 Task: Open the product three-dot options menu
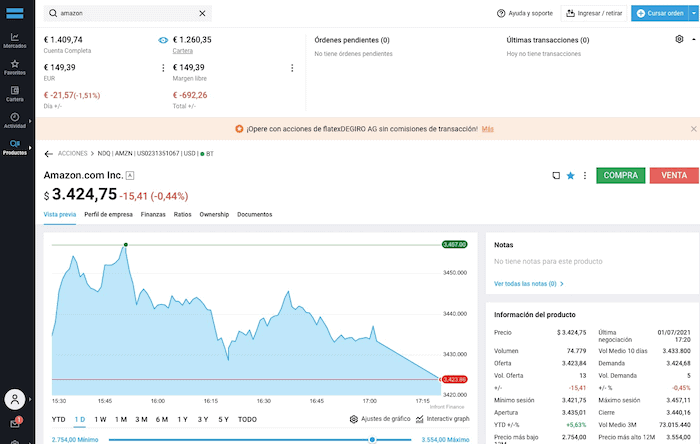tap(585, 175)
